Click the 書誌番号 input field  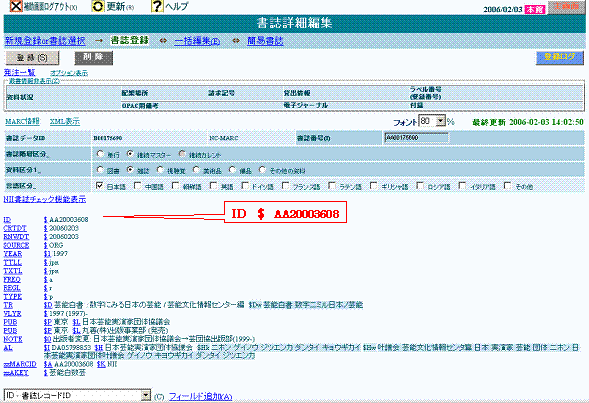click(416, 138)
